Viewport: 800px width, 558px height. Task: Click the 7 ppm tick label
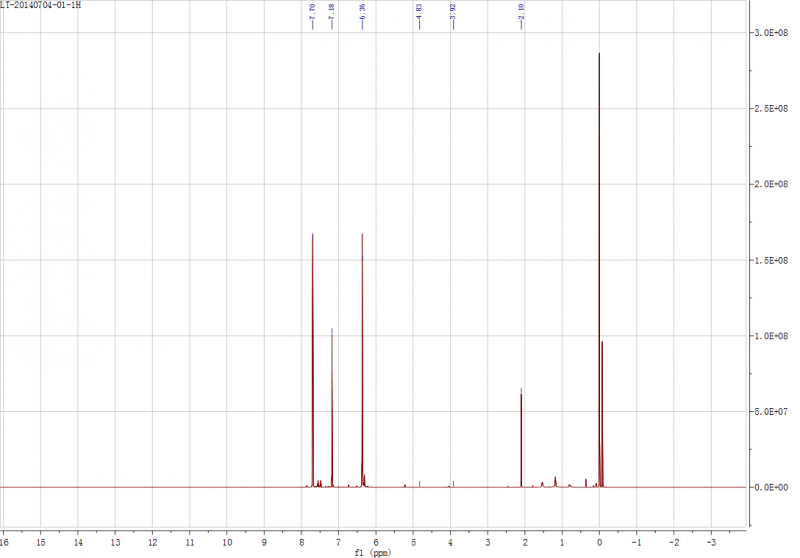point(339,543)
